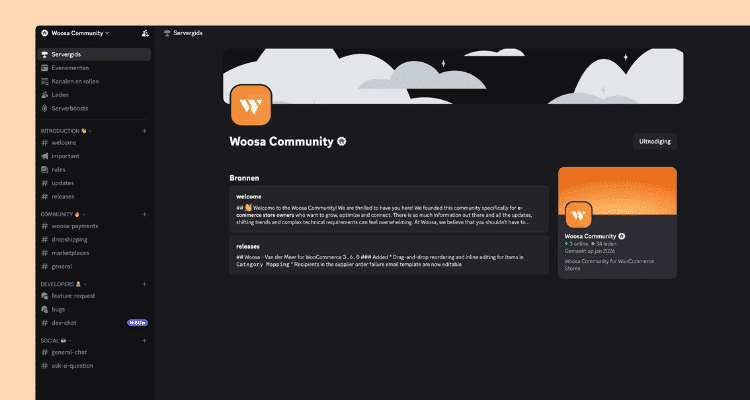
Task: Add a channel to INTRODUCTION with the plus icon
Action: (144, 131)
